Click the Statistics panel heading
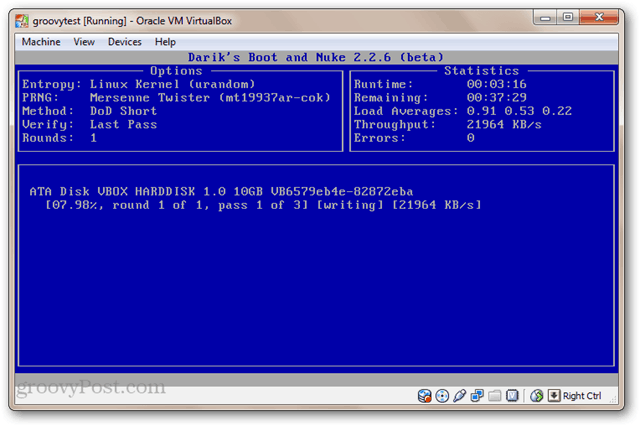The width and height of the screenshot is (640, 426). [481, 71]
